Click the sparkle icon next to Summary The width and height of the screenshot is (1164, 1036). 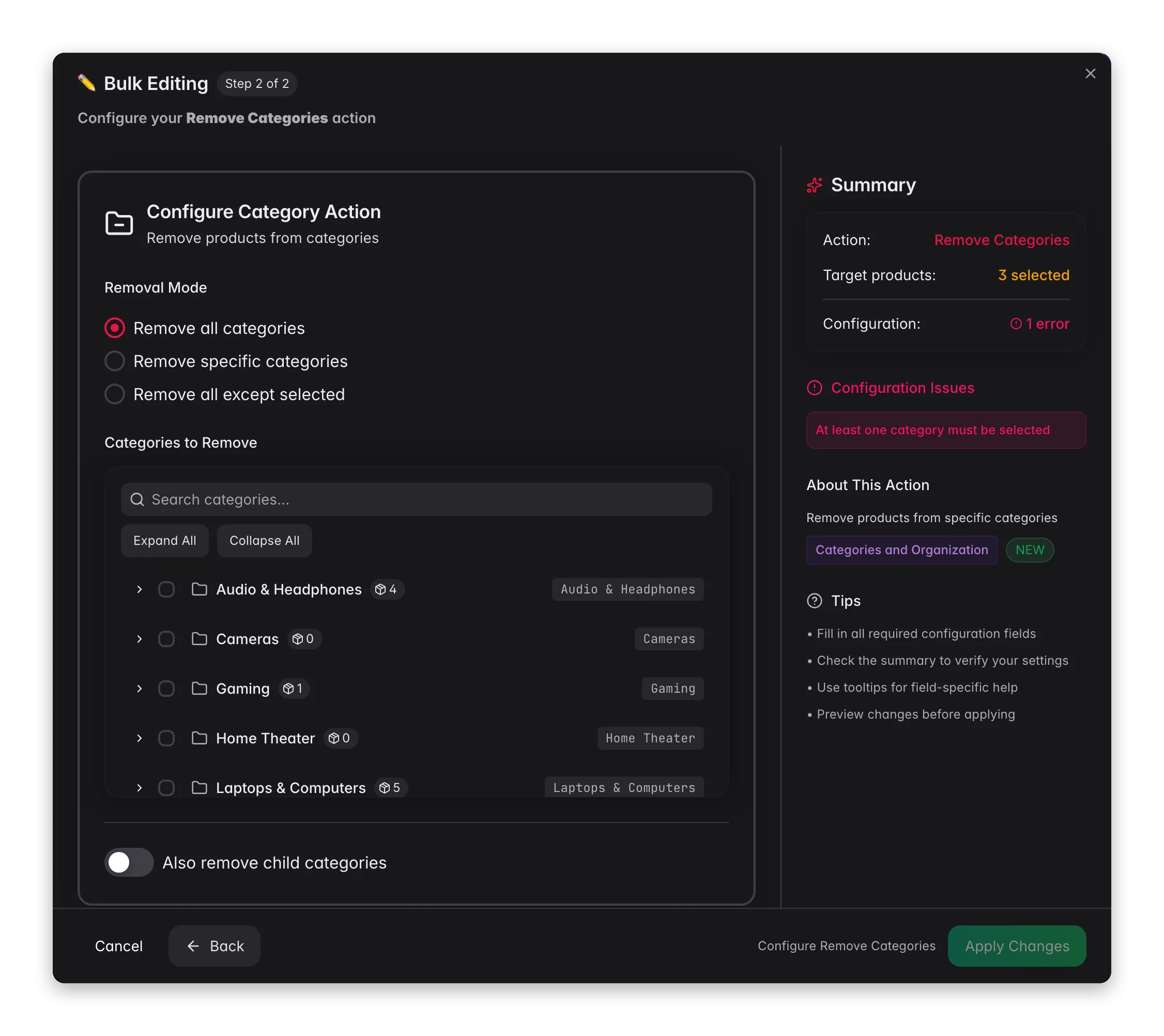pos(815,185)
